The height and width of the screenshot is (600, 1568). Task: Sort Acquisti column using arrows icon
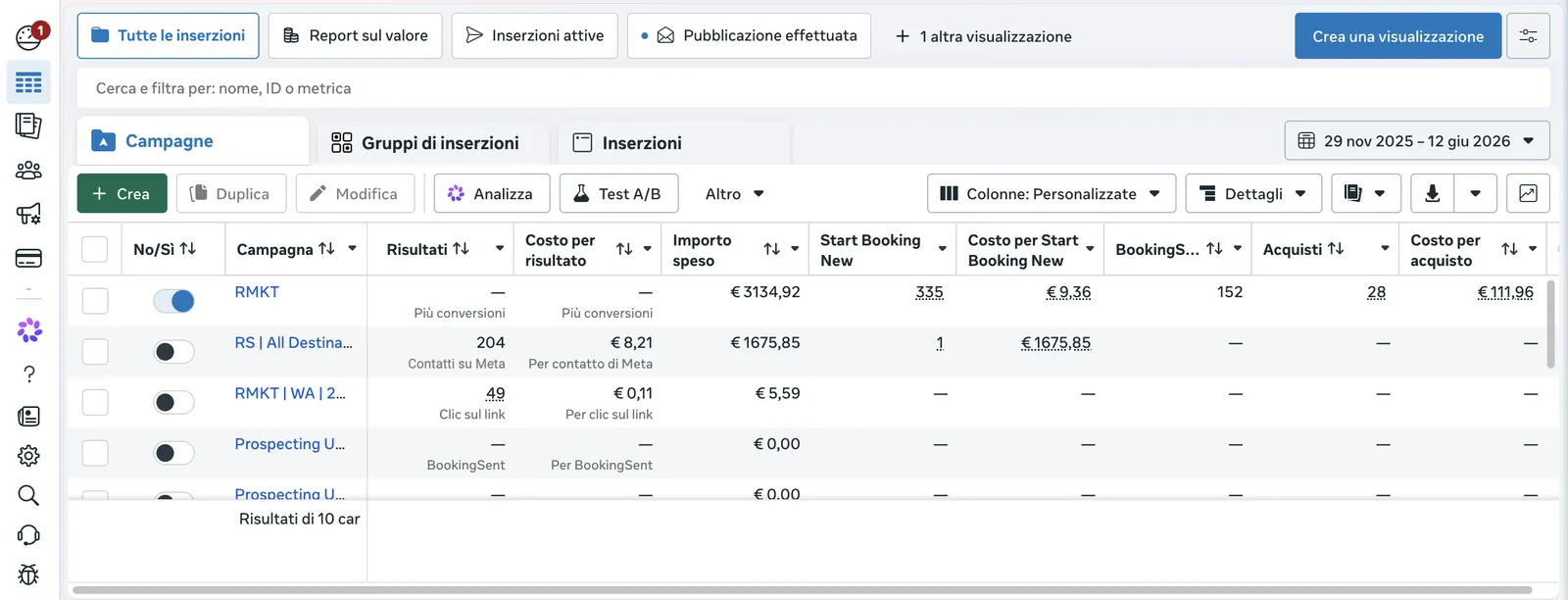[x=1335, y=249]
